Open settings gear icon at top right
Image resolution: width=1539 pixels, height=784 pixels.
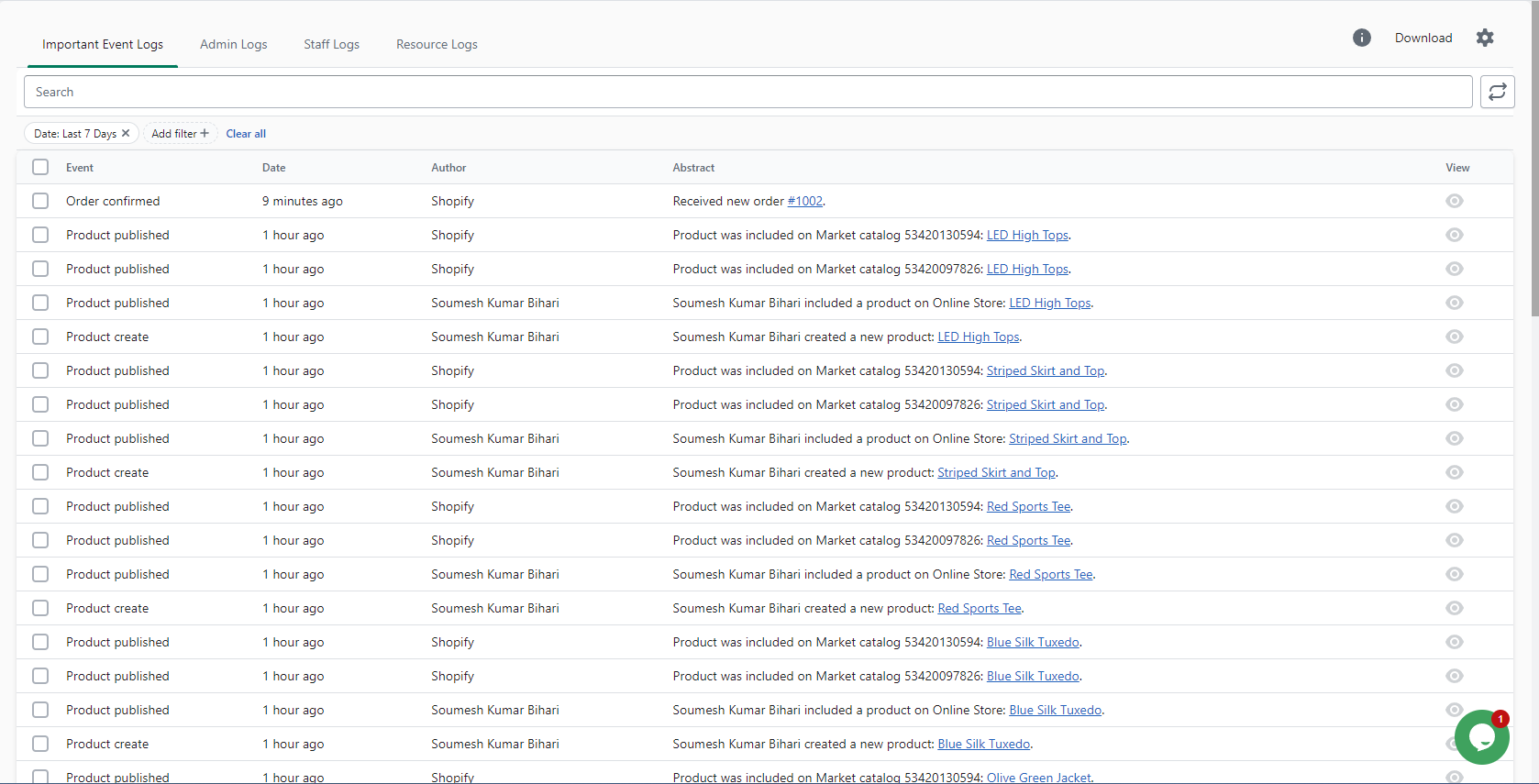coord(1485,38)
